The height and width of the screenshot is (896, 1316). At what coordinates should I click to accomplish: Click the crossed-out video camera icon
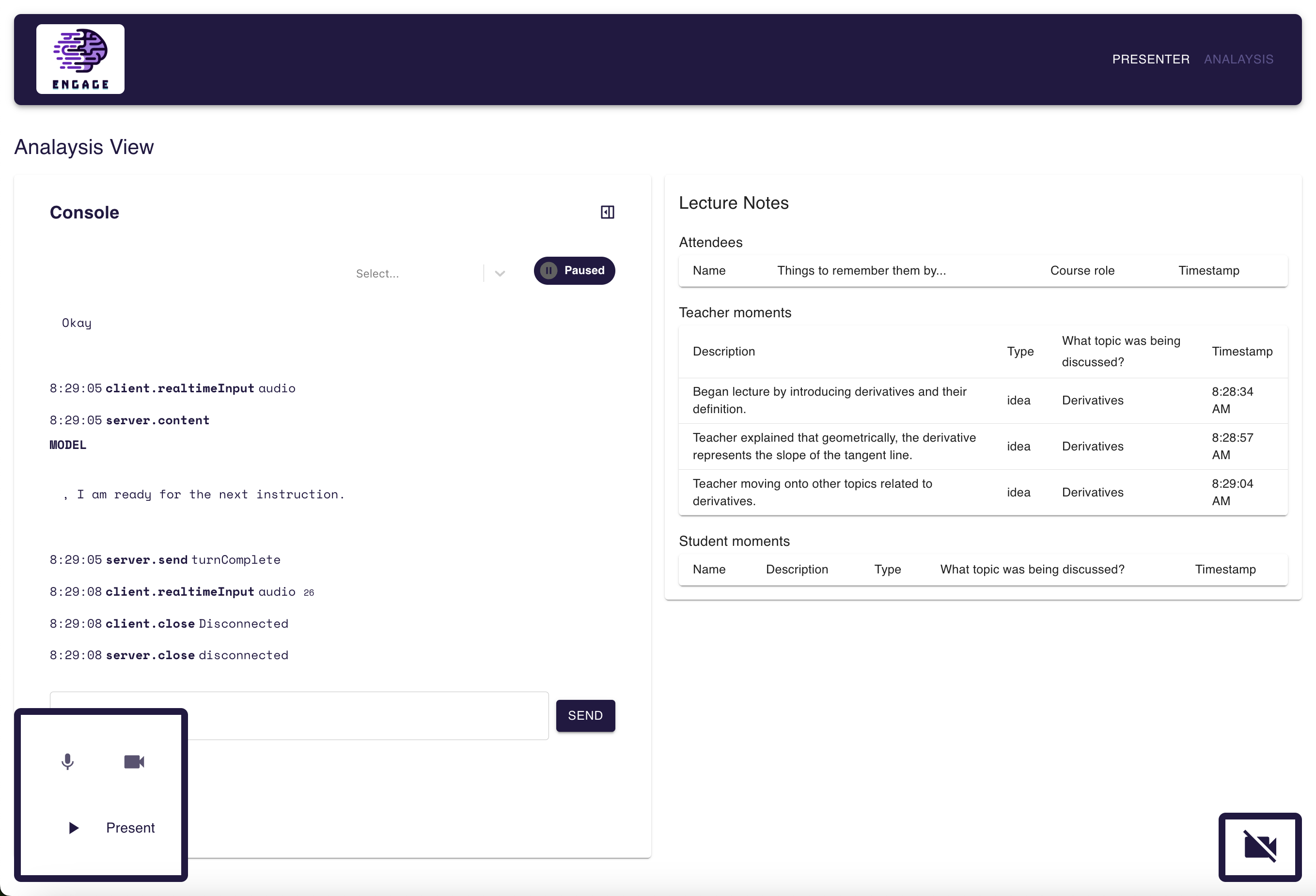point(1259,847)
